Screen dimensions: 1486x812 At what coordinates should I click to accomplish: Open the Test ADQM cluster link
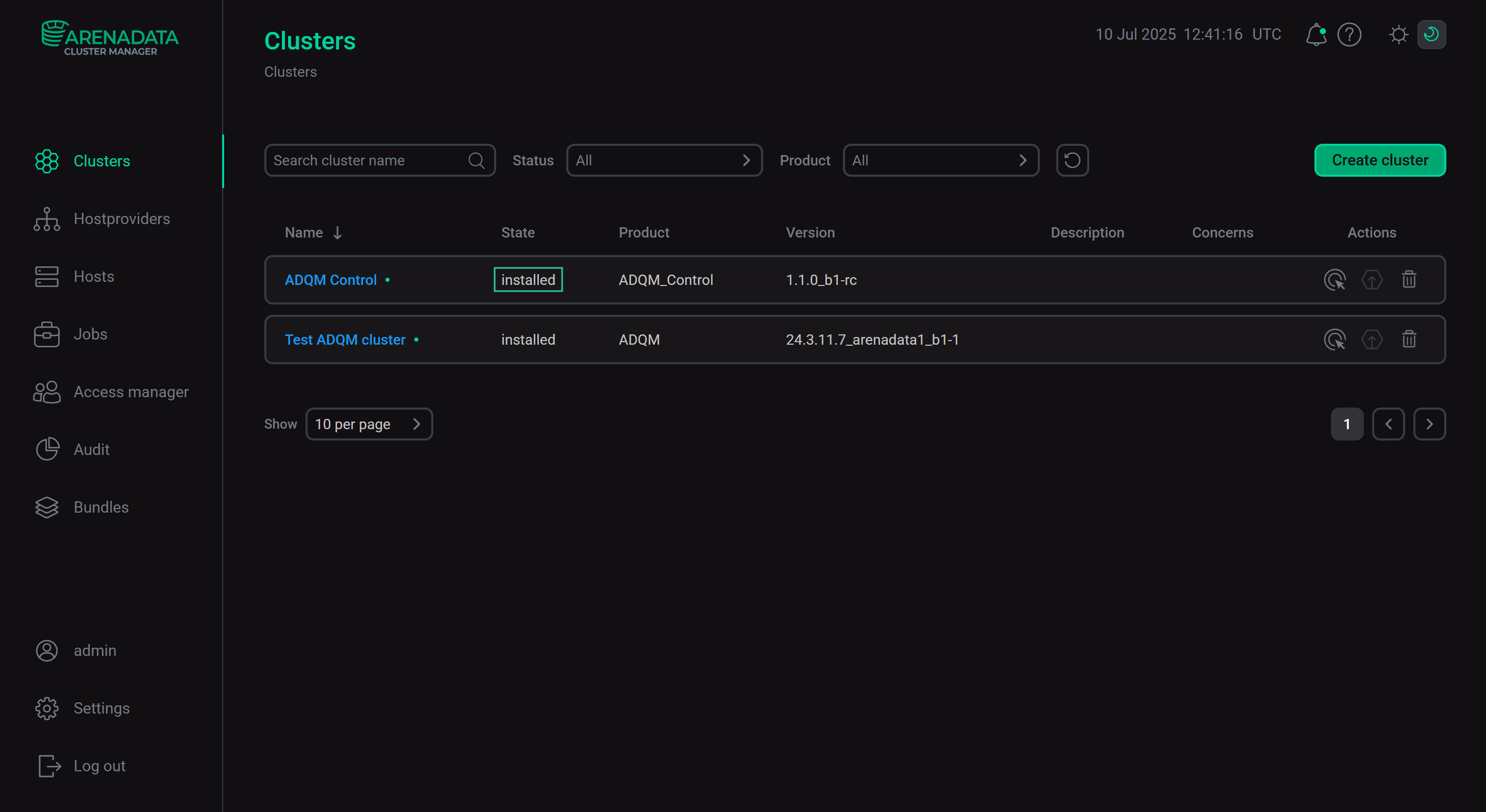pos(345,340)
